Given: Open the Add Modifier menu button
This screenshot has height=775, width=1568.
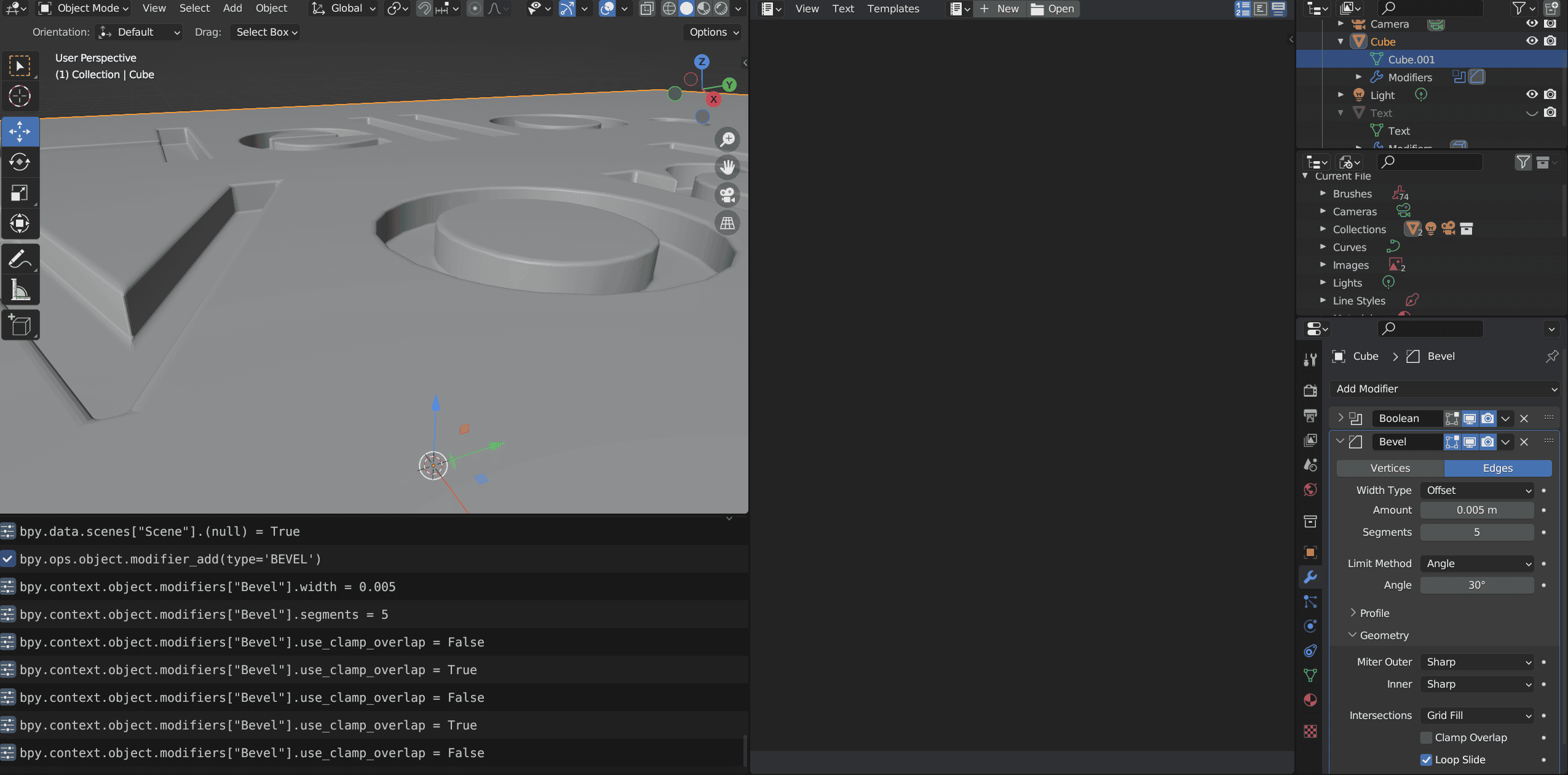Looking at the screenshot, I should (1445, 389).
